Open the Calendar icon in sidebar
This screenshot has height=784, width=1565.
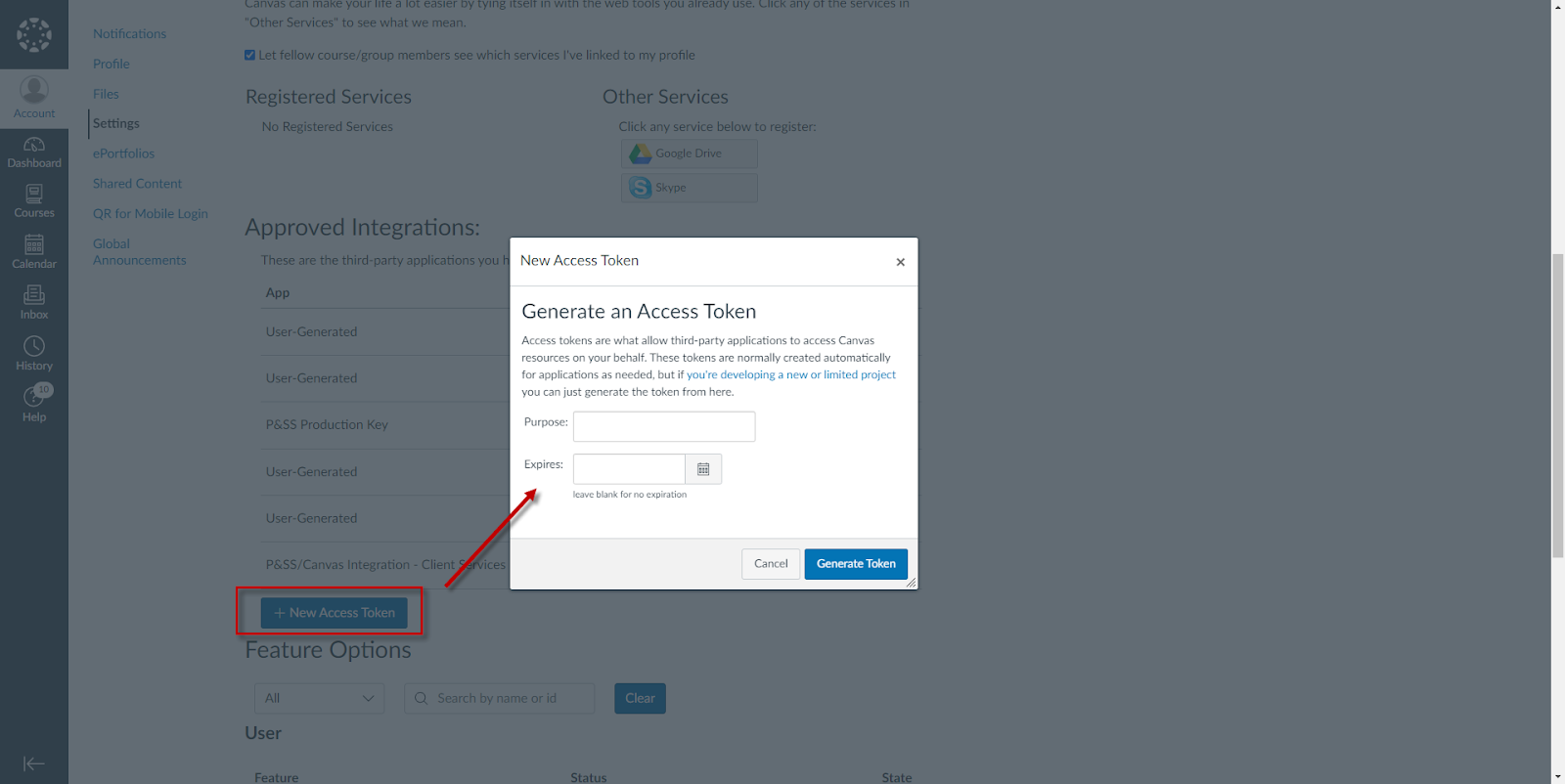click(x=34, y=252)
